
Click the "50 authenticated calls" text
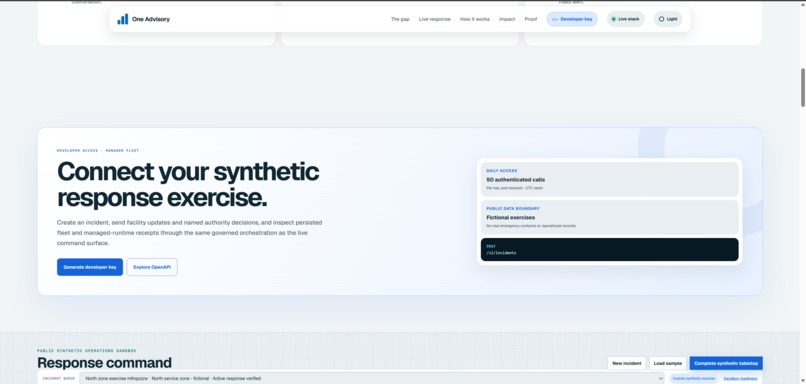[516, 180]
